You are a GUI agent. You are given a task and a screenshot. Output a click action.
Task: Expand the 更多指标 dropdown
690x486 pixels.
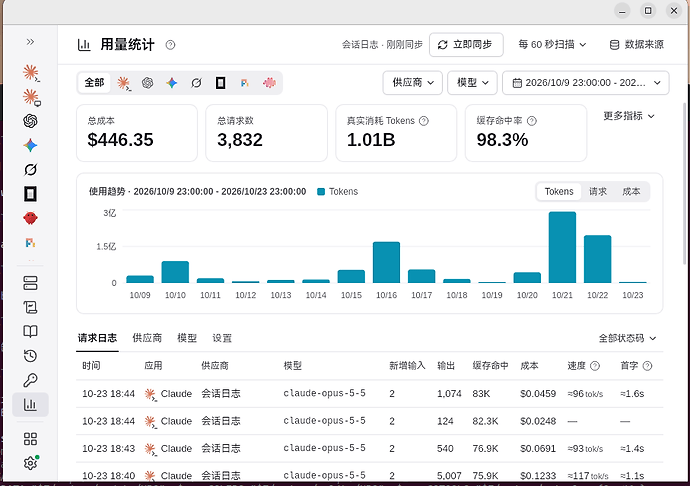click(x=629, y=116)
